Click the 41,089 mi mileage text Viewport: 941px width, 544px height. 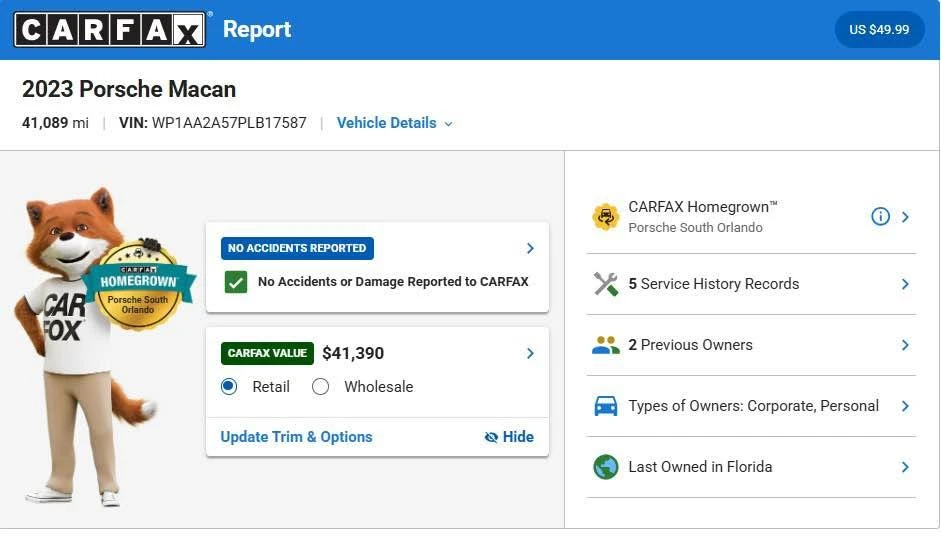55,123
